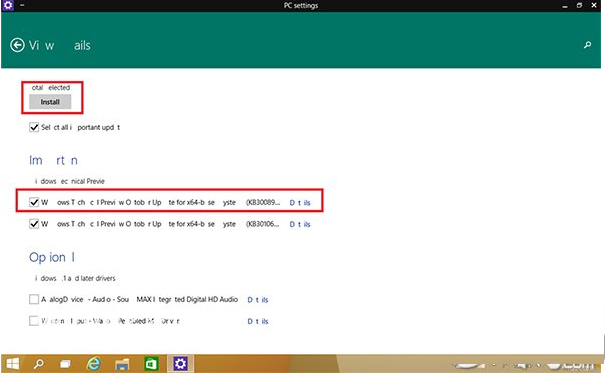Open the Windows Start button

12,364
